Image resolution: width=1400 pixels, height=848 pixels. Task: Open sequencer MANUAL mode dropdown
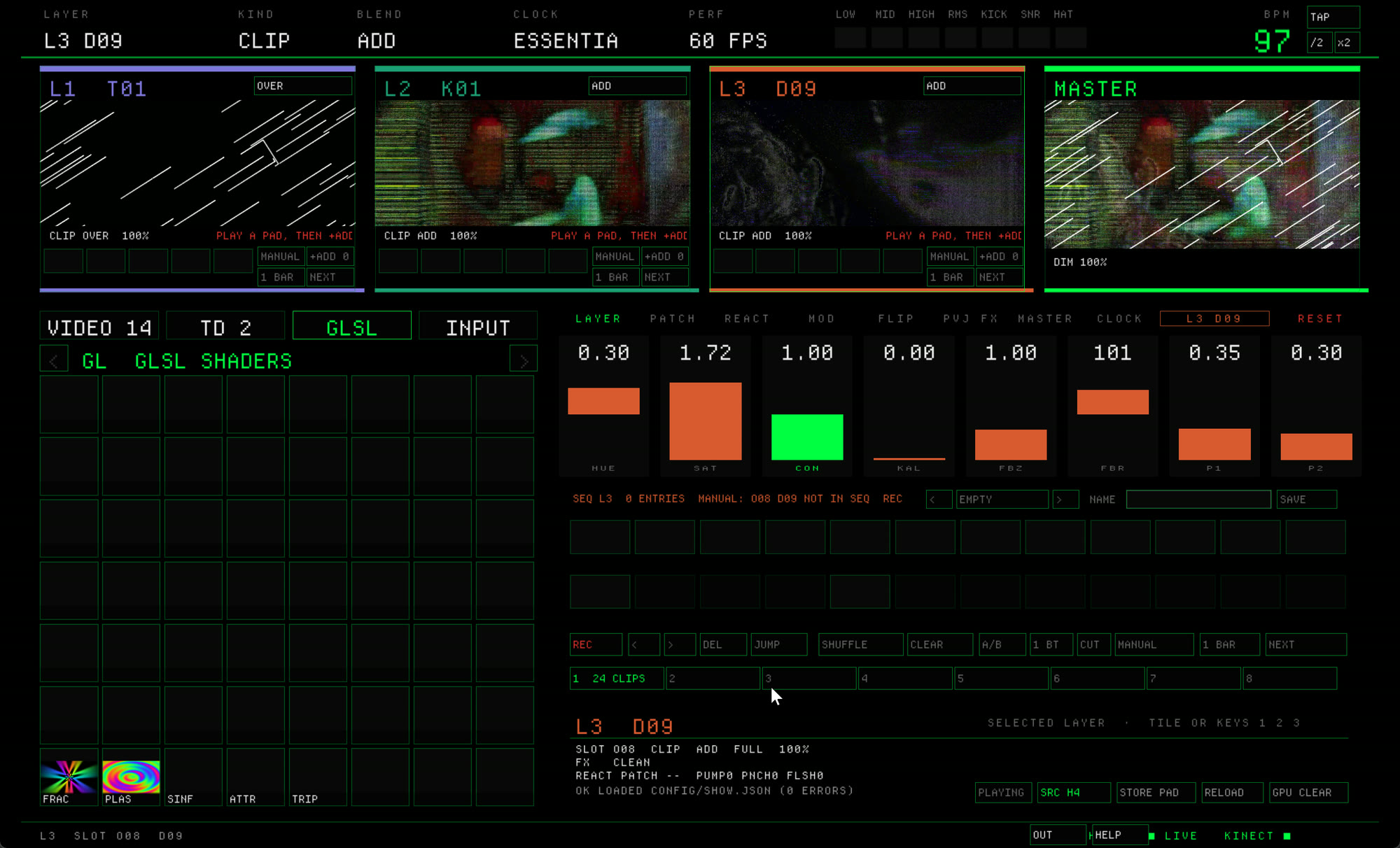[x=1154, y=644]
